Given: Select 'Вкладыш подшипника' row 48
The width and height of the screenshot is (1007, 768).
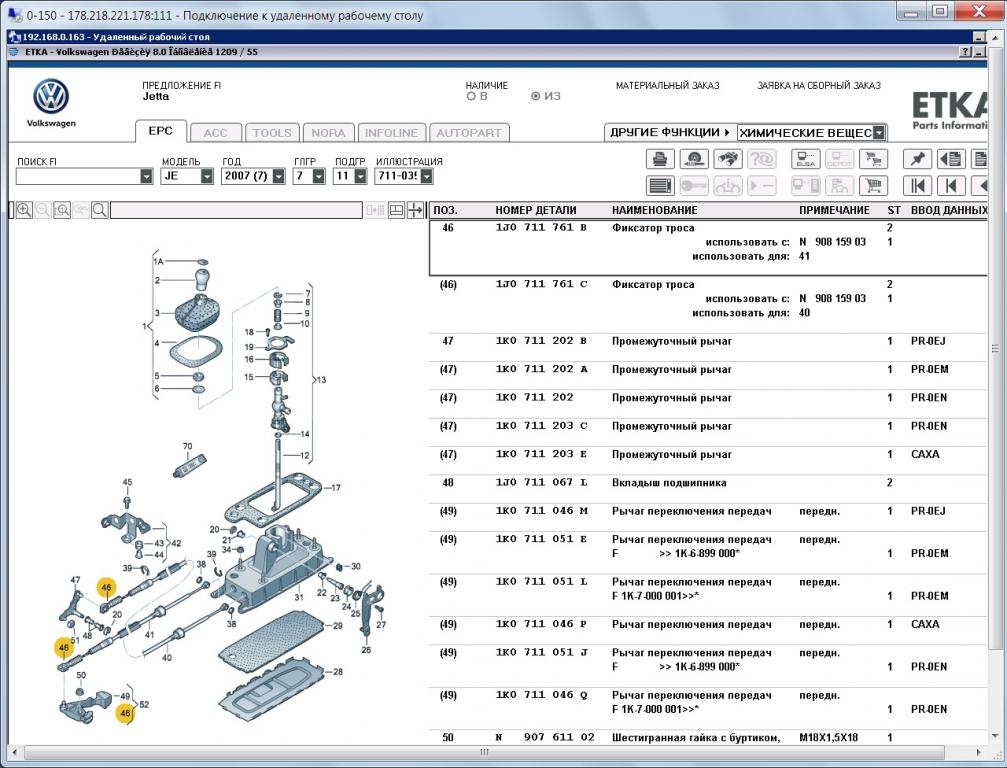Looking at the screenshot, I should [x=708, y=483].
